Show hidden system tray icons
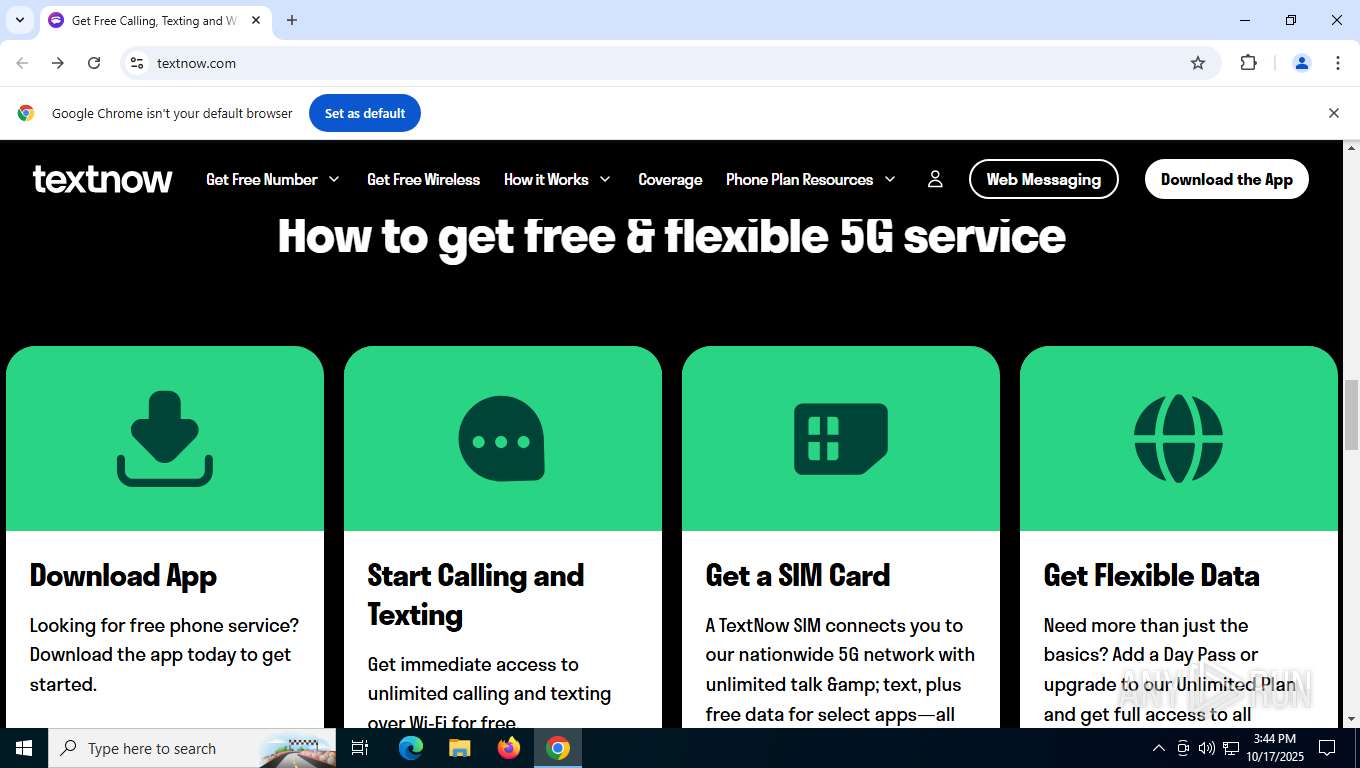Image resolution: width=1360 pixels, height=768 pixels. click(1159, 748)
